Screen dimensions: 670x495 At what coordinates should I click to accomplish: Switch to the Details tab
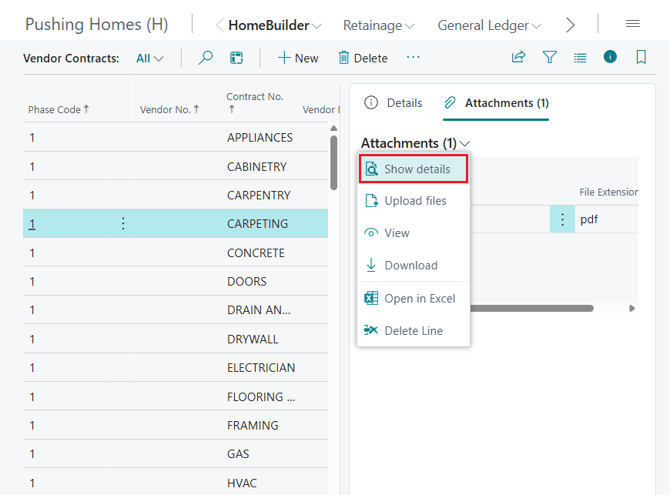(393, 103)
